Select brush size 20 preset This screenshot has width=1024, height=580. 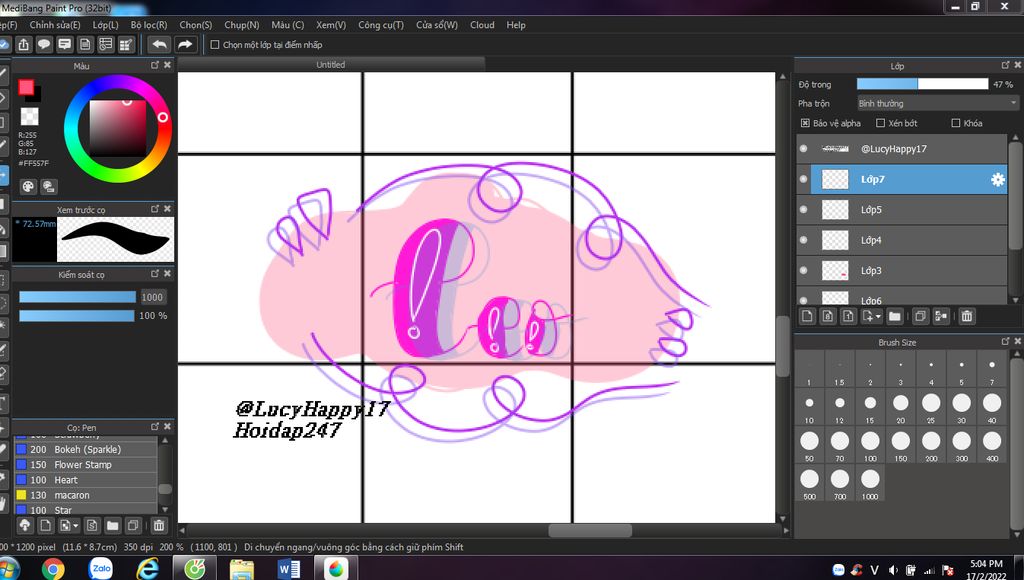(x=901, y=408)
